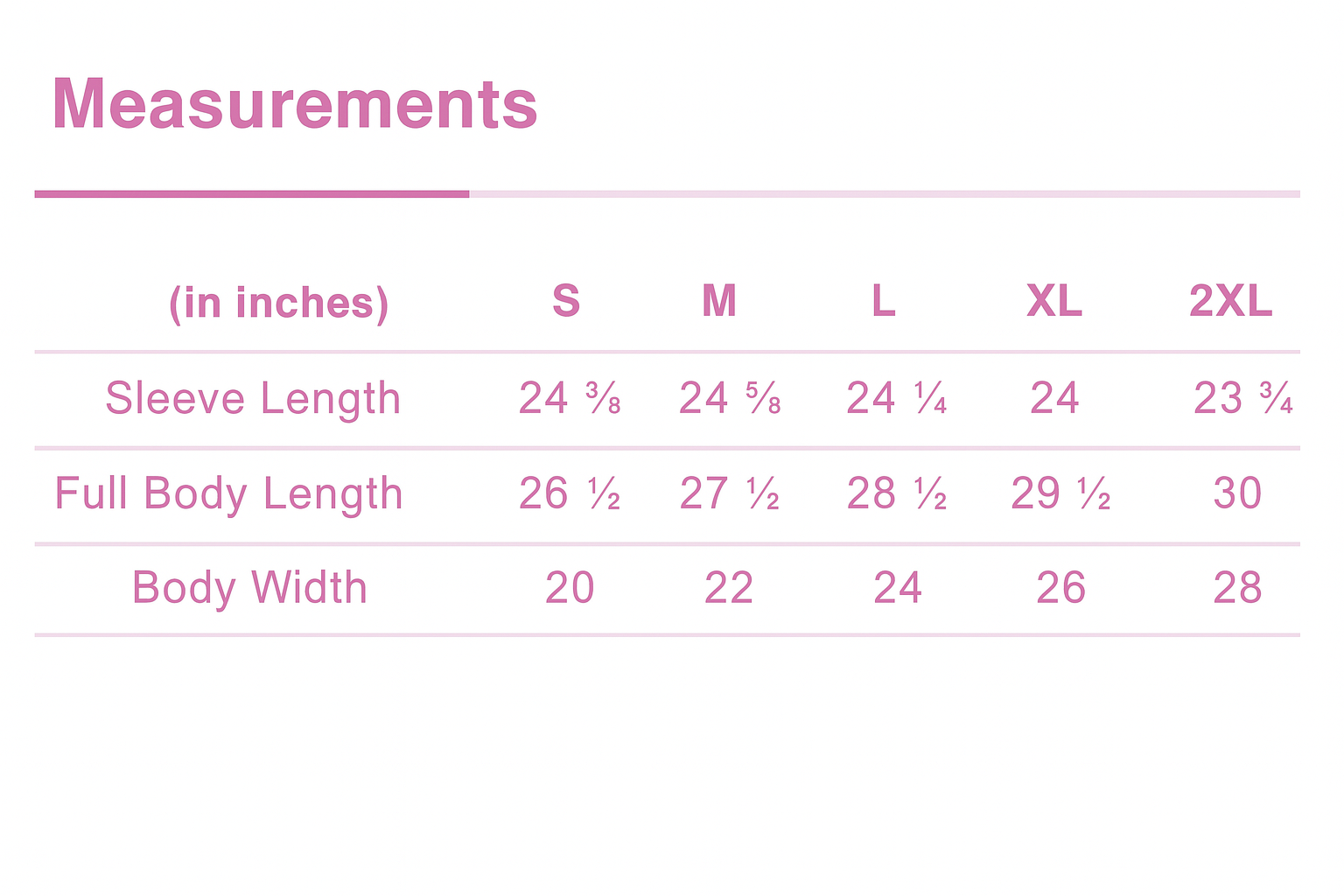Click the Measurements heading
The image size is (1344, 896).
pos(294,104)
